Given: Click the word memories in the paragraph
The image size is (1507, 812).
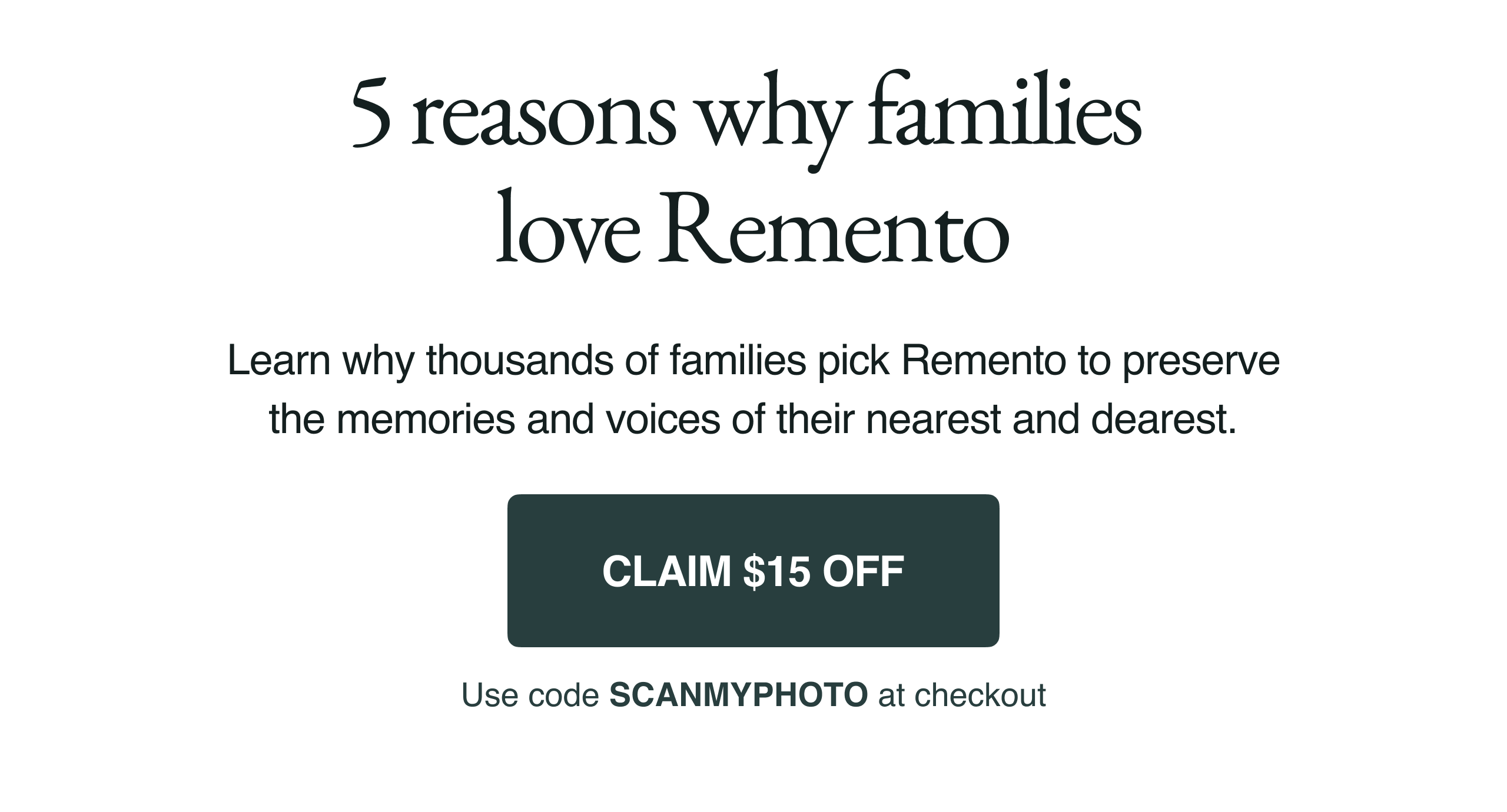Looking at the screenshot, I should coord(426,419).
